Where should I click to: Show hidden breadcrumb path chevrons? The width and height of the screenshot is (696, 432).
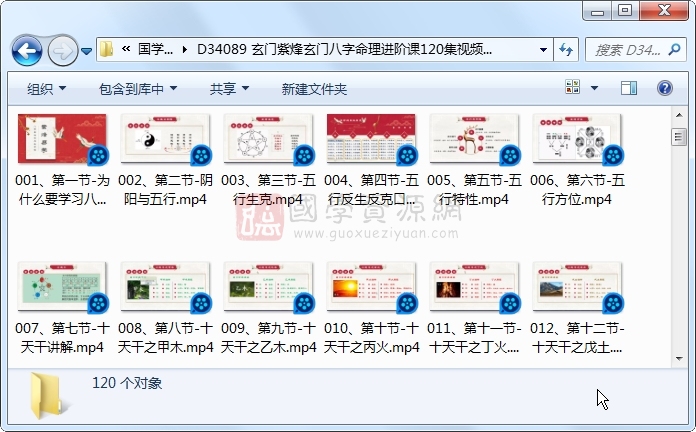[x=126, y=49]
